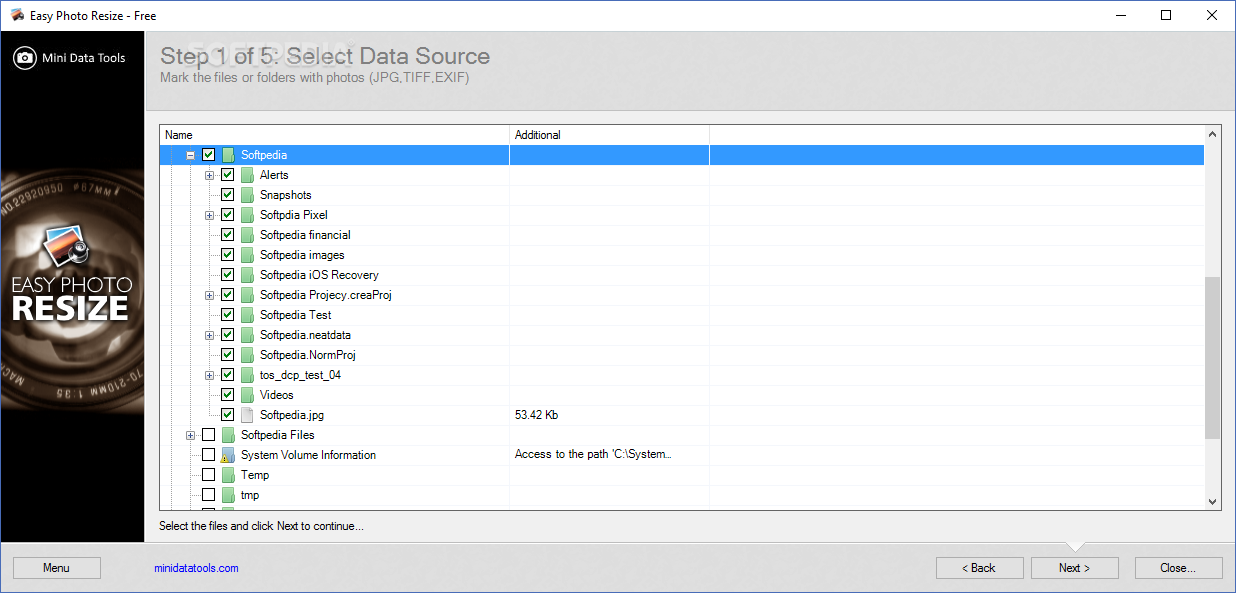
Task: Expand the Softpedia Projecy.creaProj node
Action: 209,295
